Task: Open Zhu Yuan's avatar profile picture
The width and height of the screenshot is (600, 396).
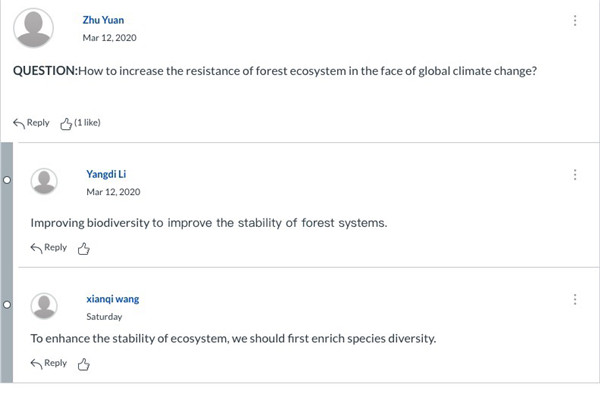Action: [x=33, y=28]
